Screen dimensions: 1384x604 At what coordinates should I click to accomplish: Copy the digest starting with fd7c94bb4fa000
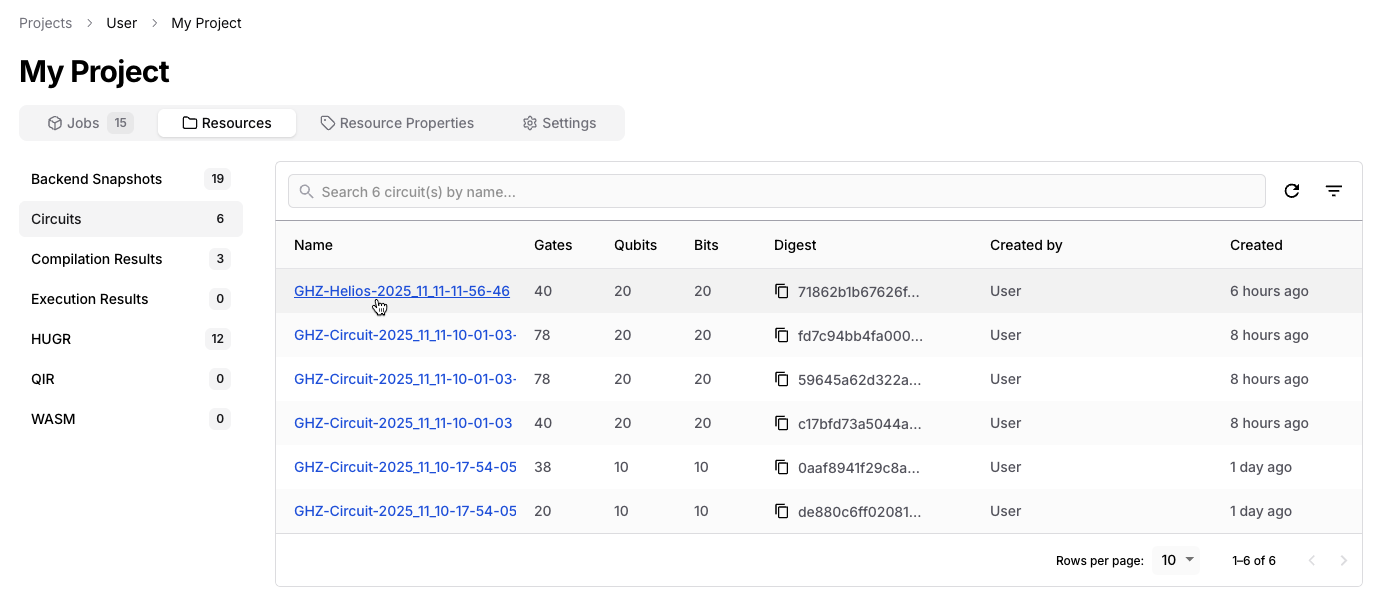(782, 335)
